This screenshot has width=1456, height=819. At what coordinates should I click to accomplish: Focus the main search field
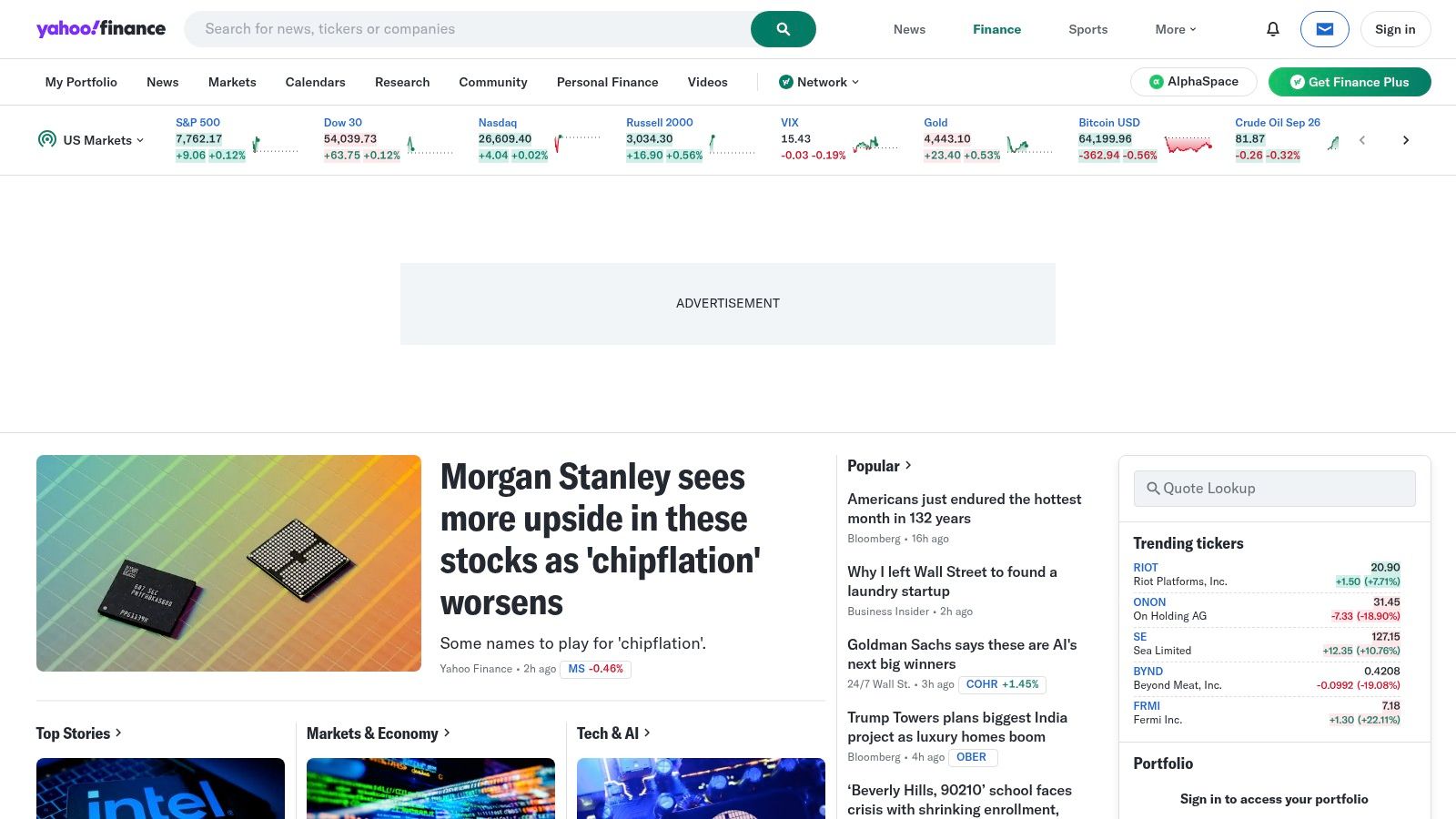pos(468,29)
